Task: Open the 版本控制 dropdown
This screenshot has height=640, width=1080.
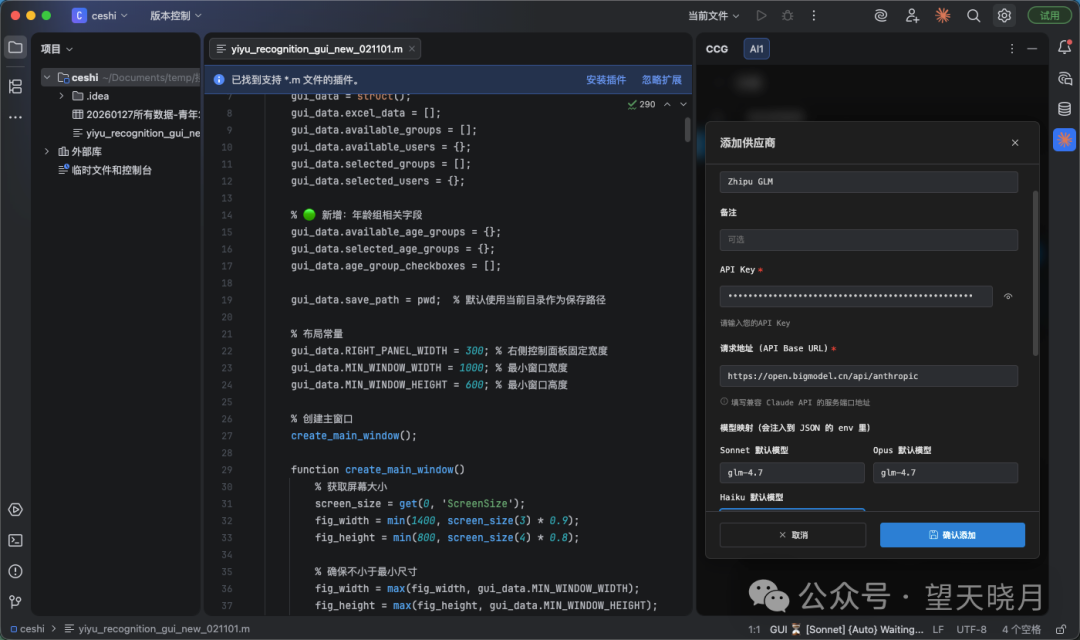Action: [x=176, y=15]
